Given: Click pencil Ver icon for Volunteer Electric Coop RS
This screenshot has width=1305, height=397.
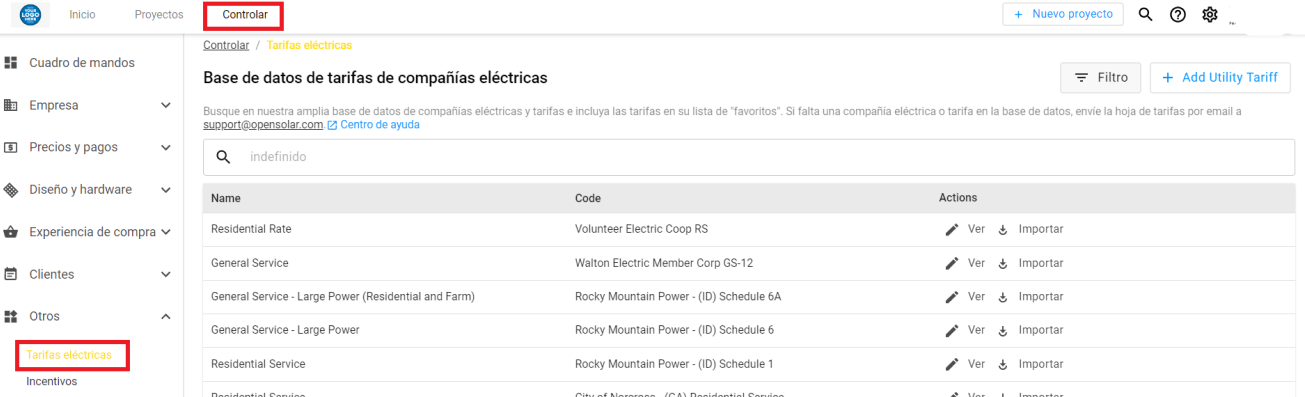Looking at the screenshot, I should [x=952, y=230].
